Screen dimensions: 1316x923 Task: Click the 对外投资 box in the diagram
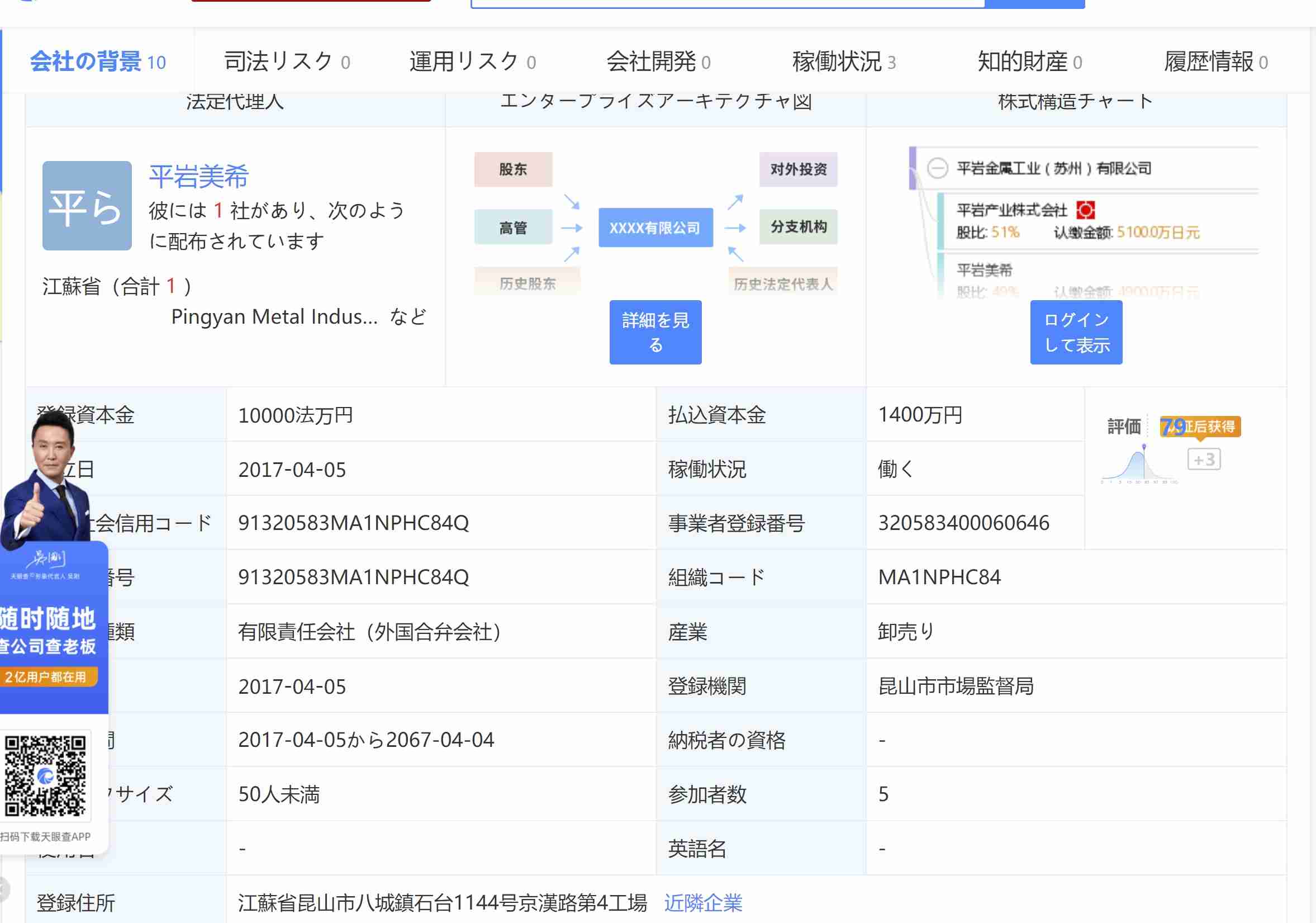click(x=798, y=169)
